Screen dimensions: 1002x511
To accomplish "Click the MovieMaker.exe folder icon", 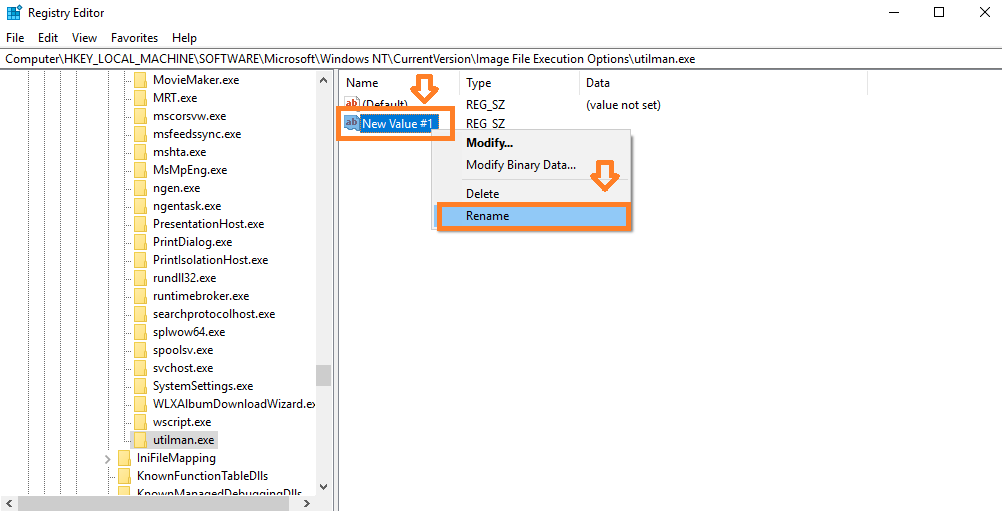I will (140, 80).
